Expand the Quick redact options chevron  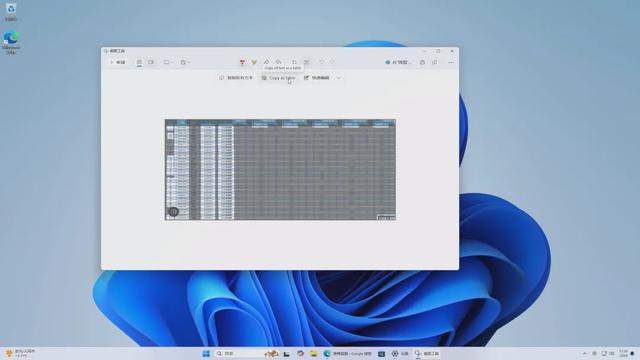point(339,78)
